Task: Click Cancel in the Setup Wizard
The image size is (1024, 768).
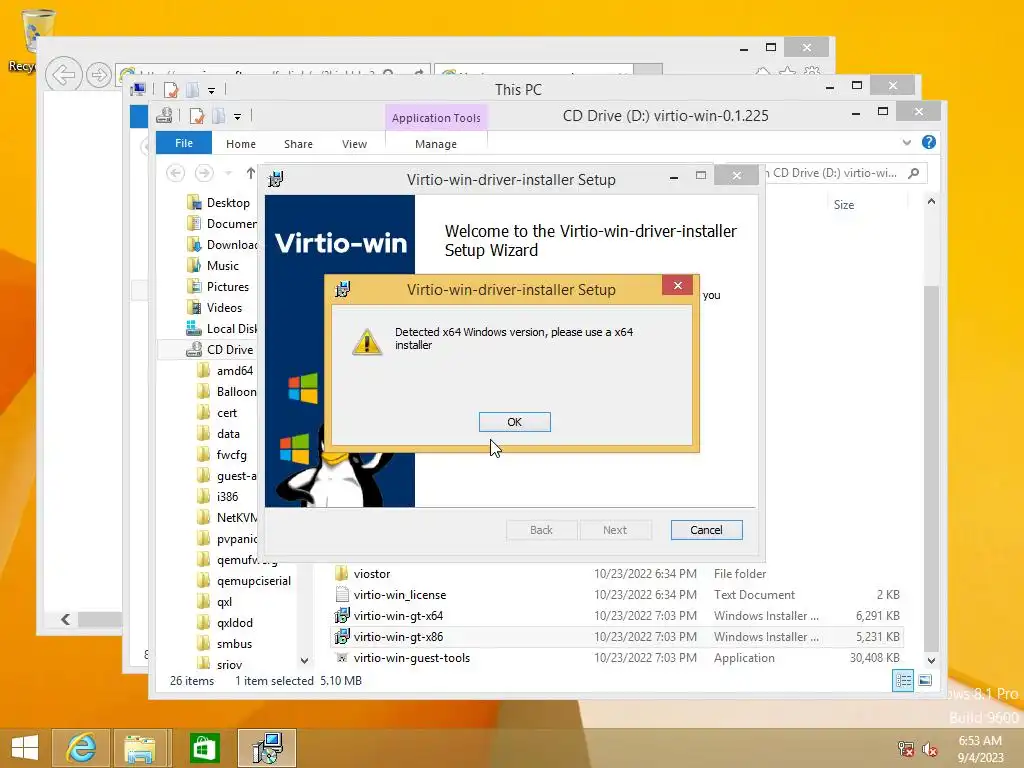Action: (706, 530)
